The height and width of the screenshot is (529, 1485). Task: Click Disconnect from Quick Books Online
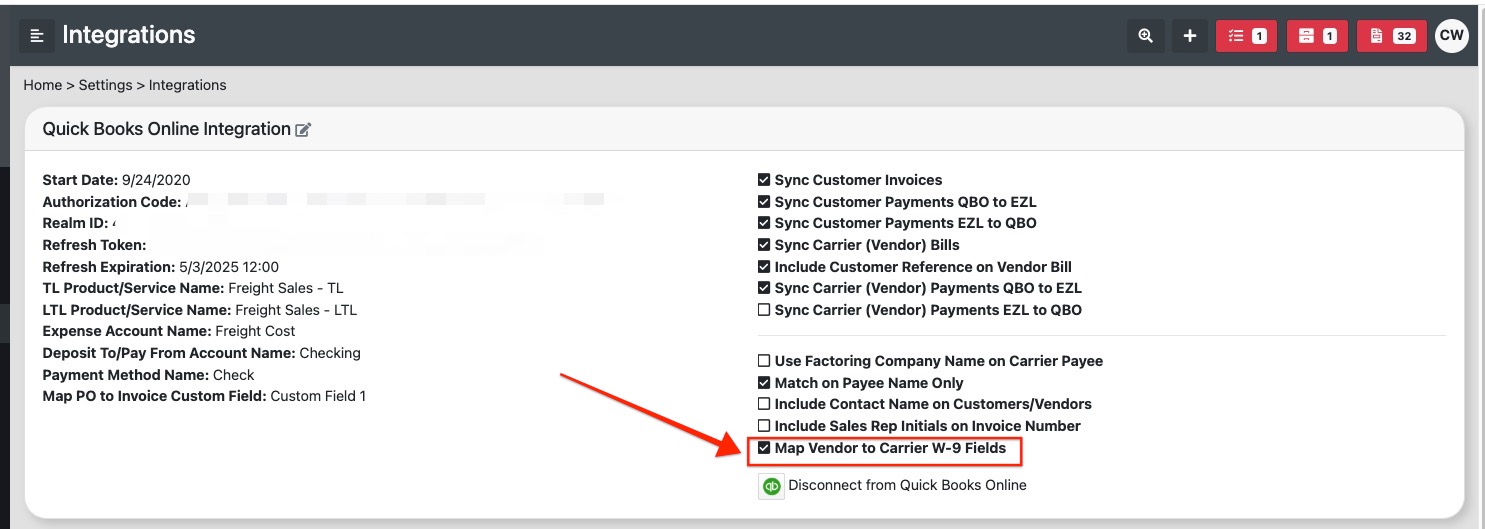[907, 485]
